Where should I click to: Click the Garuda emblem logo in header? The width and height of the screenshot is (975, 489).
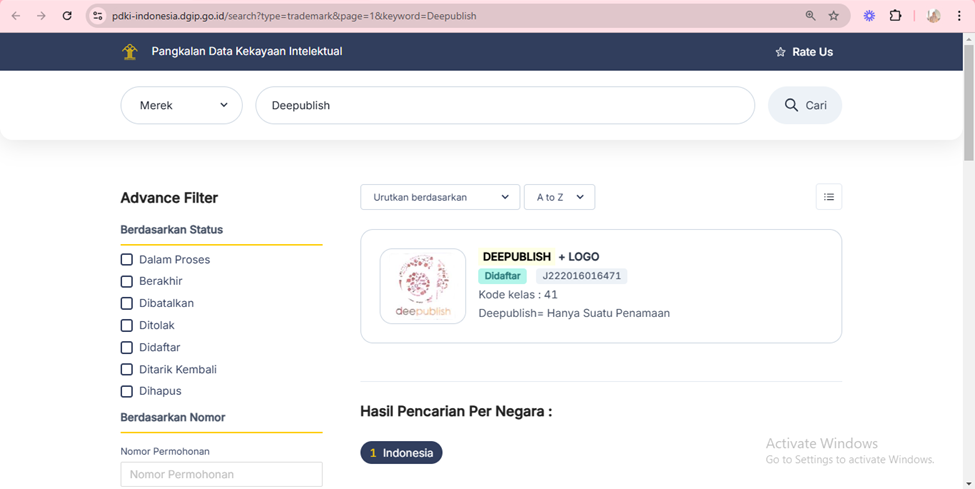tap(129, 52)
